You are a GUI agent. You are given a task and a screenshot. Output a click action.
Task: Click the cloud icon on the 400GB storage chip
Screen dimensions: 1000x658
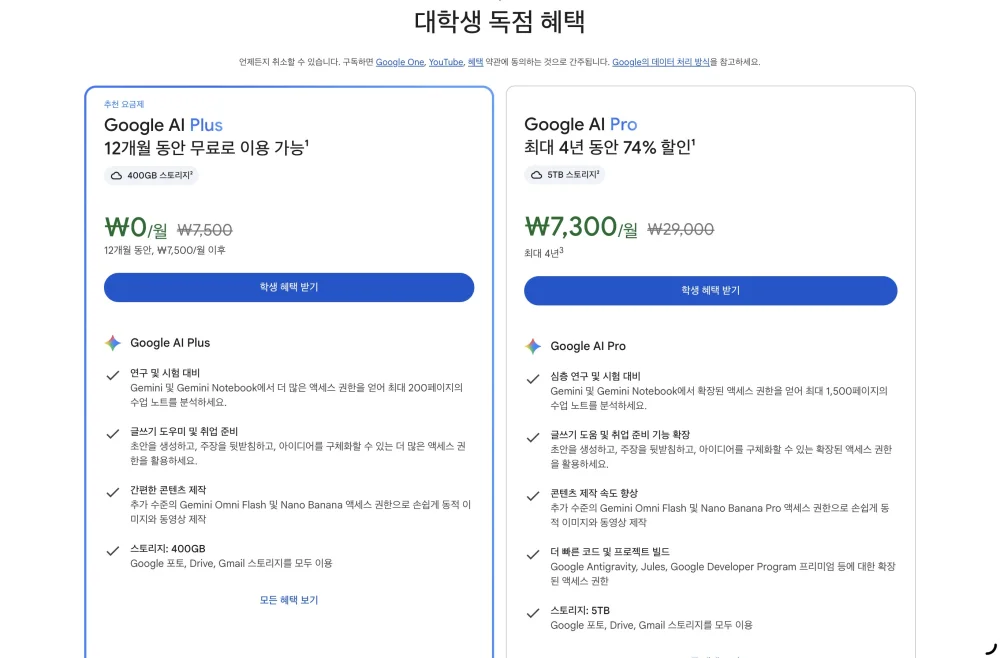click(116, 175)
